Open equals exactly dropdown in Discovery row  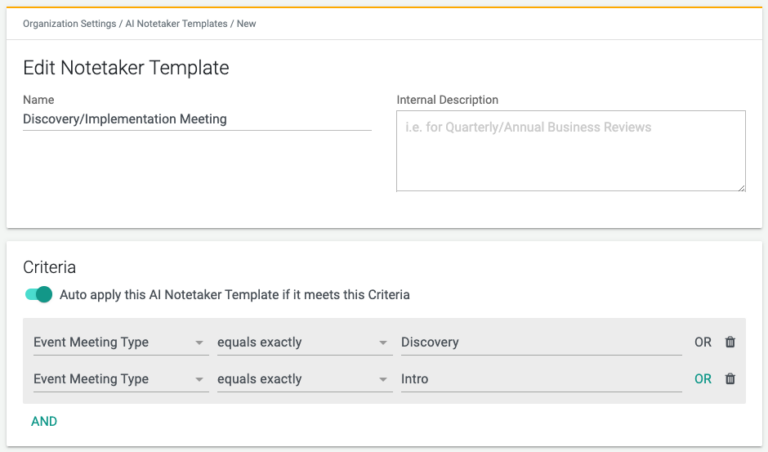click(305, 342)
